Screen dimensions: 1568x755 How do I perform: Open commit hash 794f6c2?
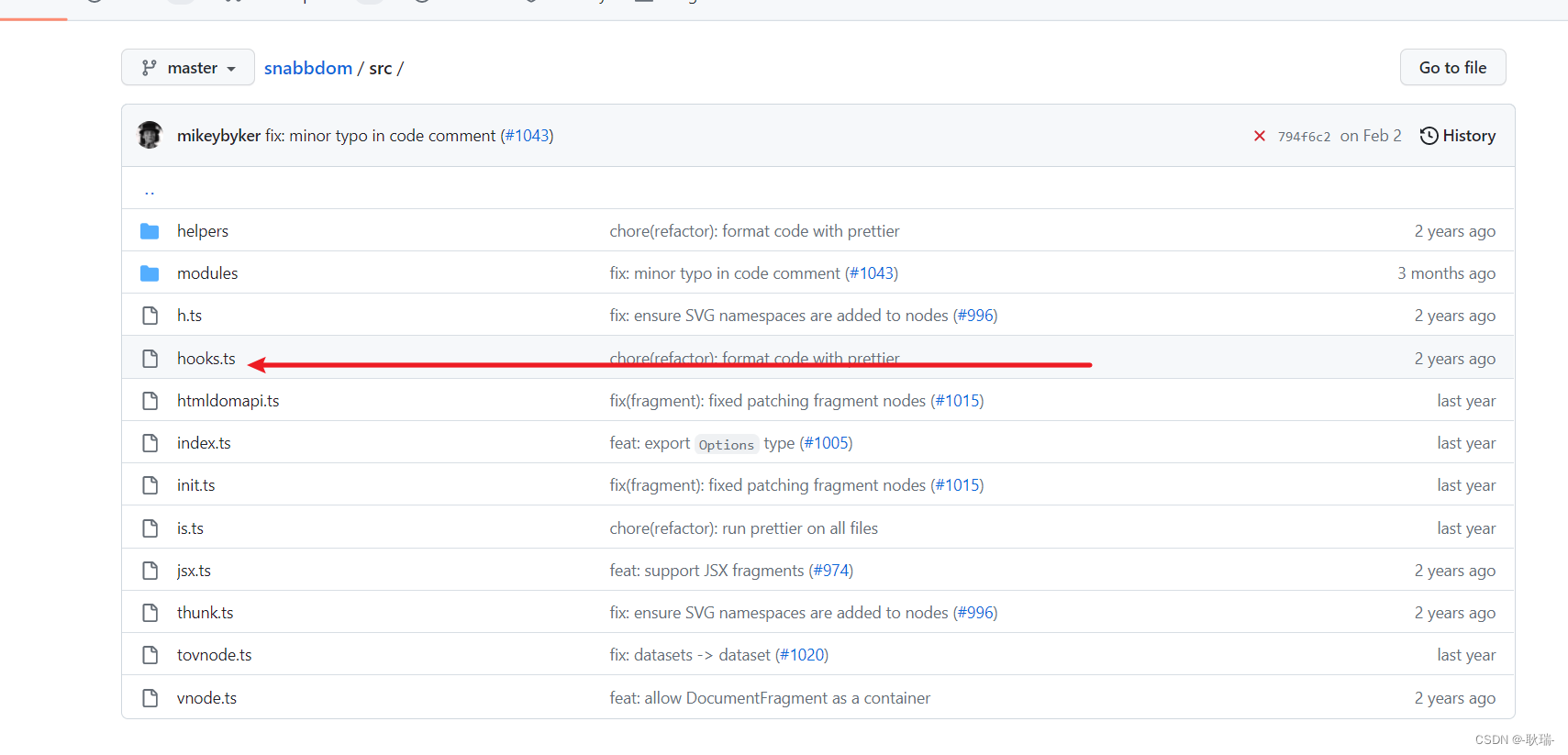(x=1304, y=137)
